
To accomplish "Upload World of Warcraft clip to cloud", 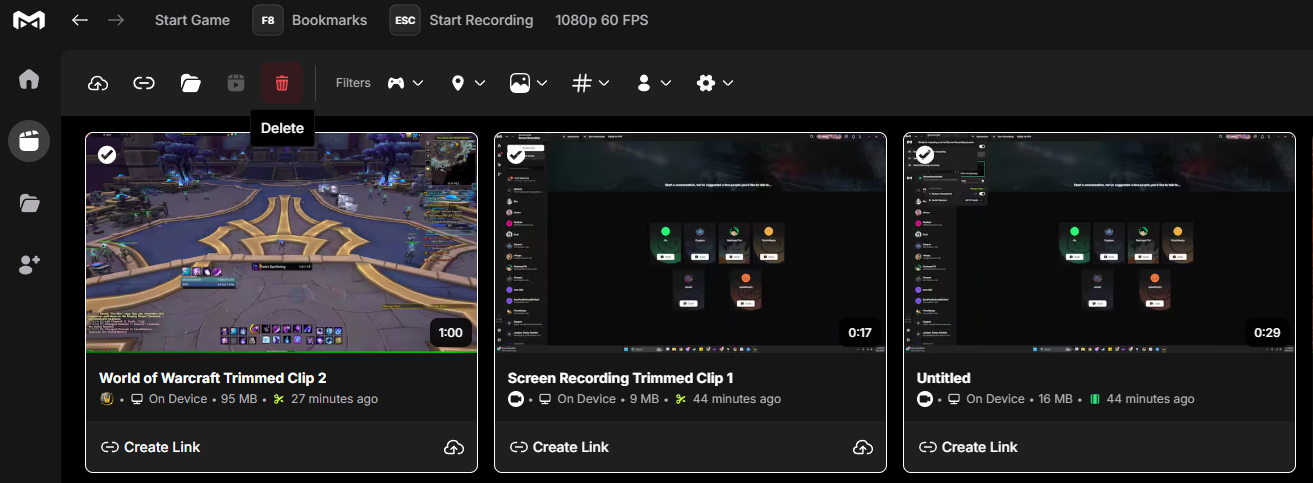I will coord(453,447).
